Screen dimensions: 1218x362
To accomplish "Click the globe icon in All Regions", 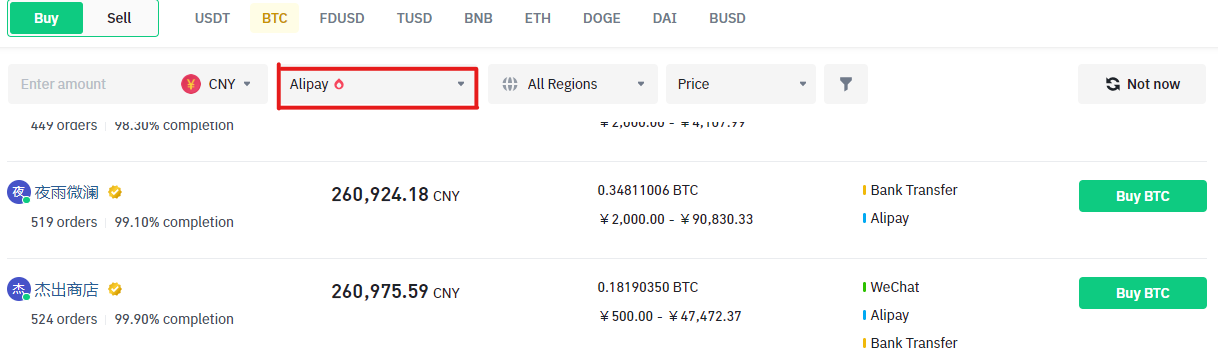I will coord(510,84).
